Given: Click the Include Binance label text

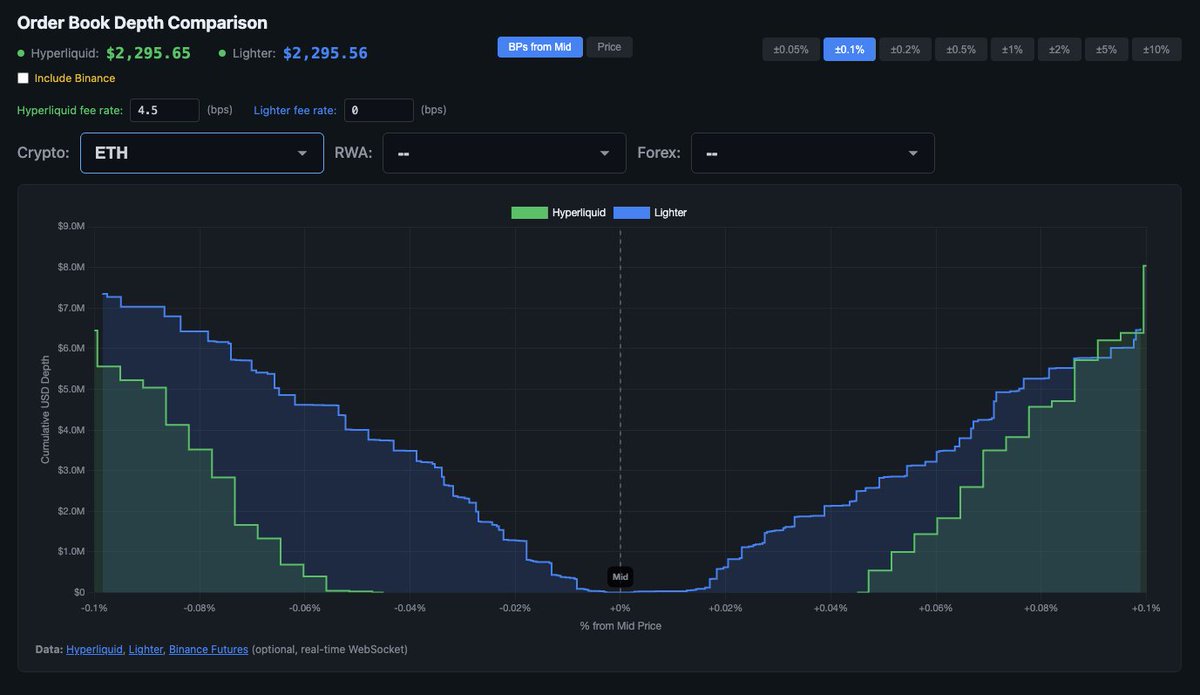Looking at the screenshot, I should [x=75, y=78].
